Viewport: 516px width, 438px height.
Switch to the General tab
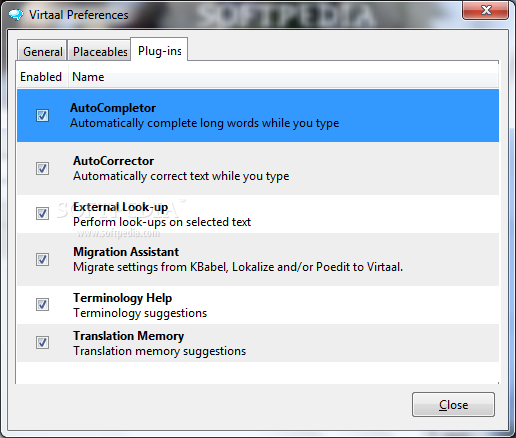(42, 51)
